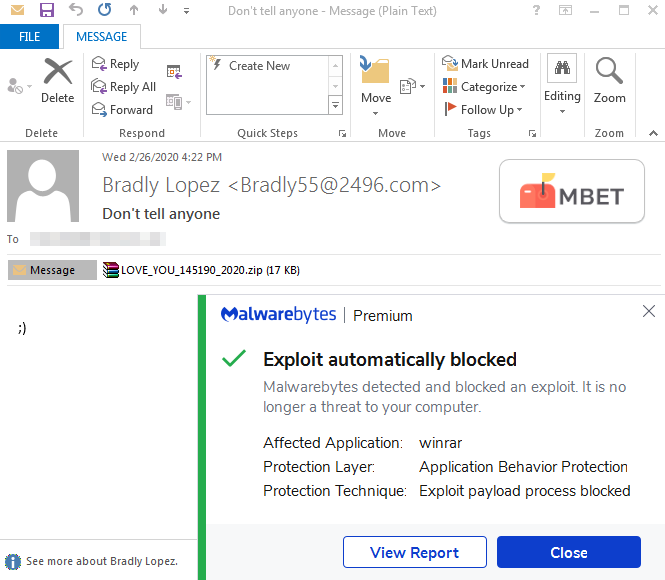
Task: Open Follow Up flag dropdown
Action: (483, 110)
